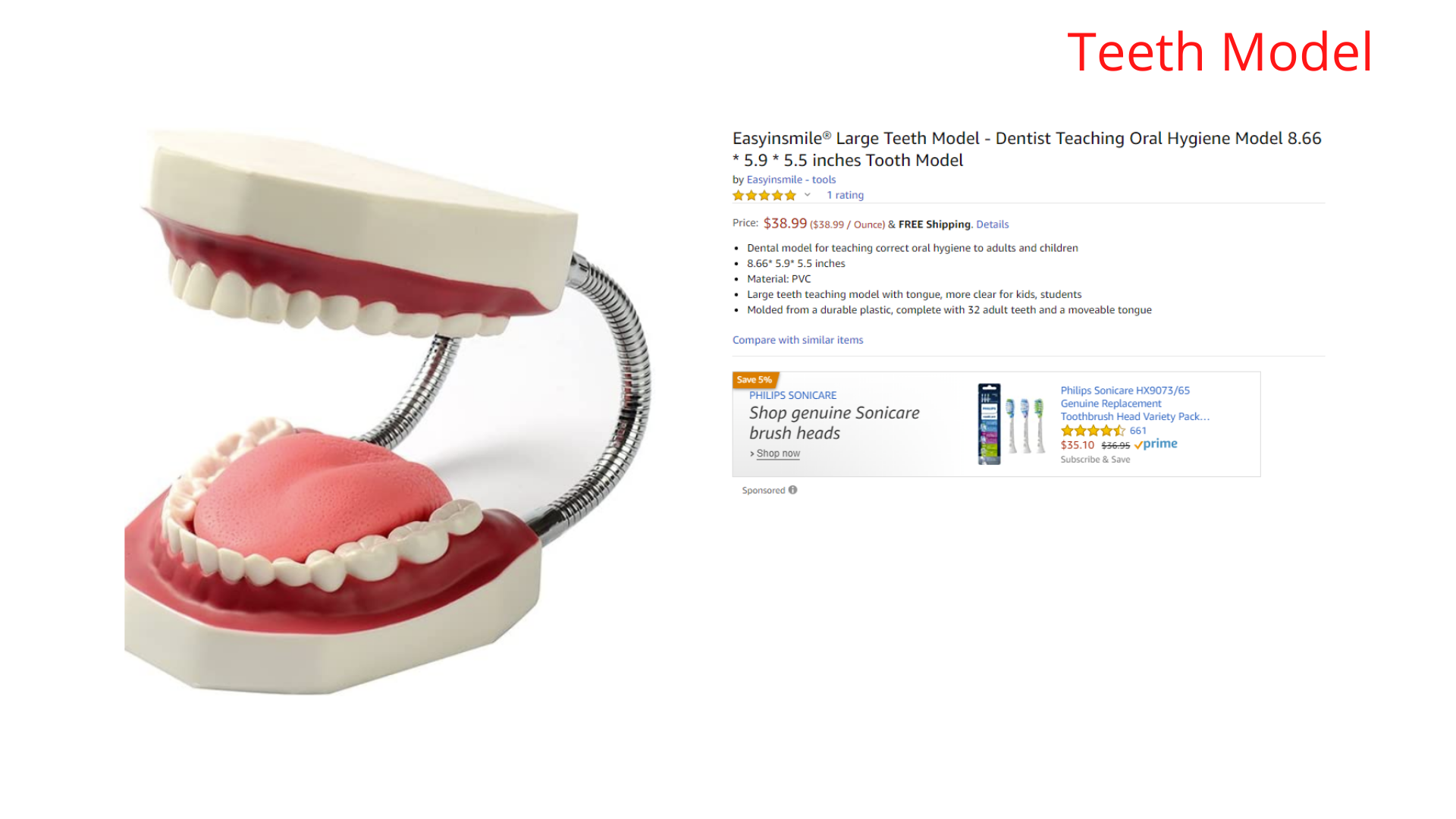Click the five-star rating icons

[x=764, y=196]
